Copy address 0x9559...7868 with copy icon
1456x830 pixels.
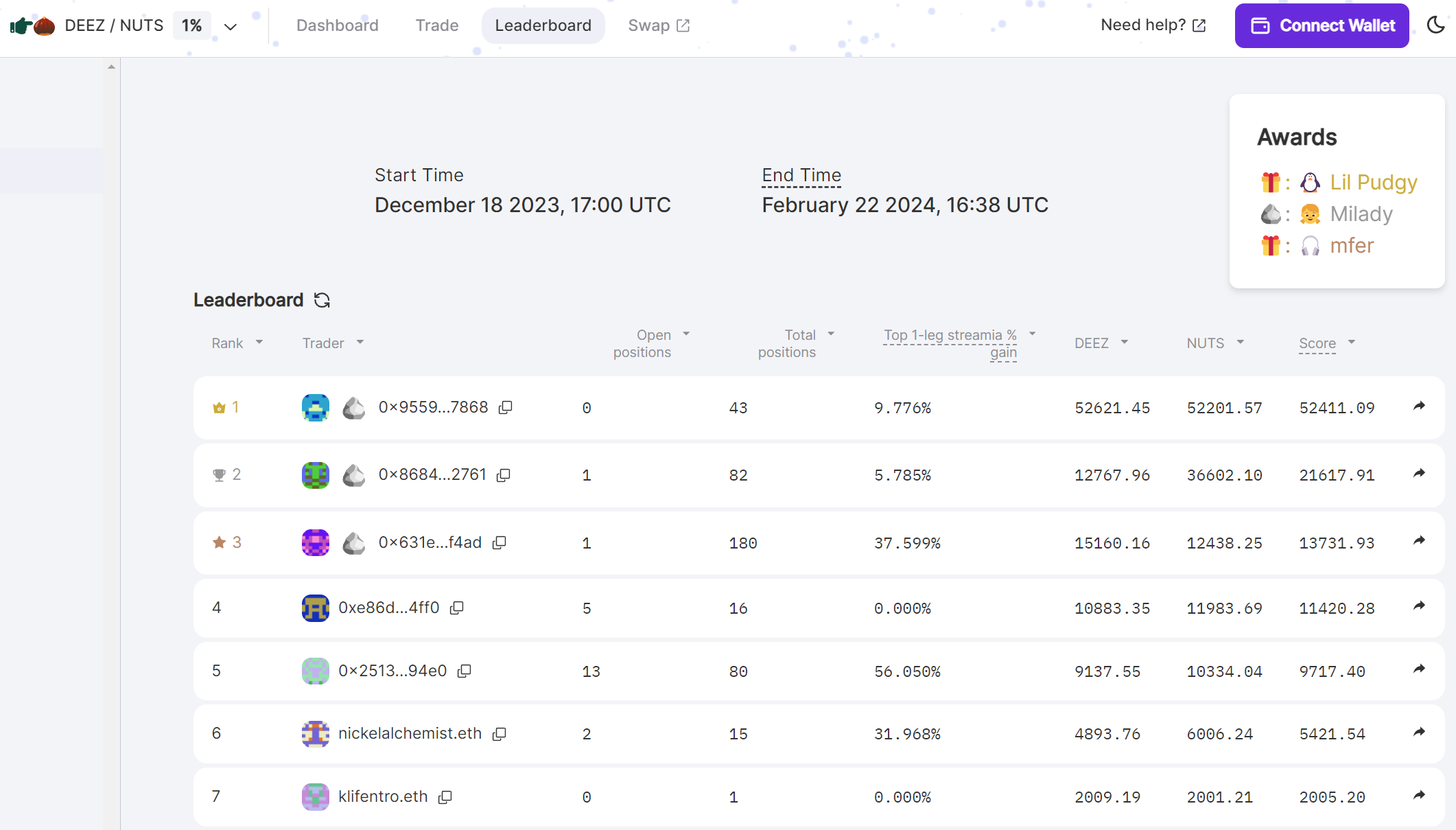coord(506,407)
